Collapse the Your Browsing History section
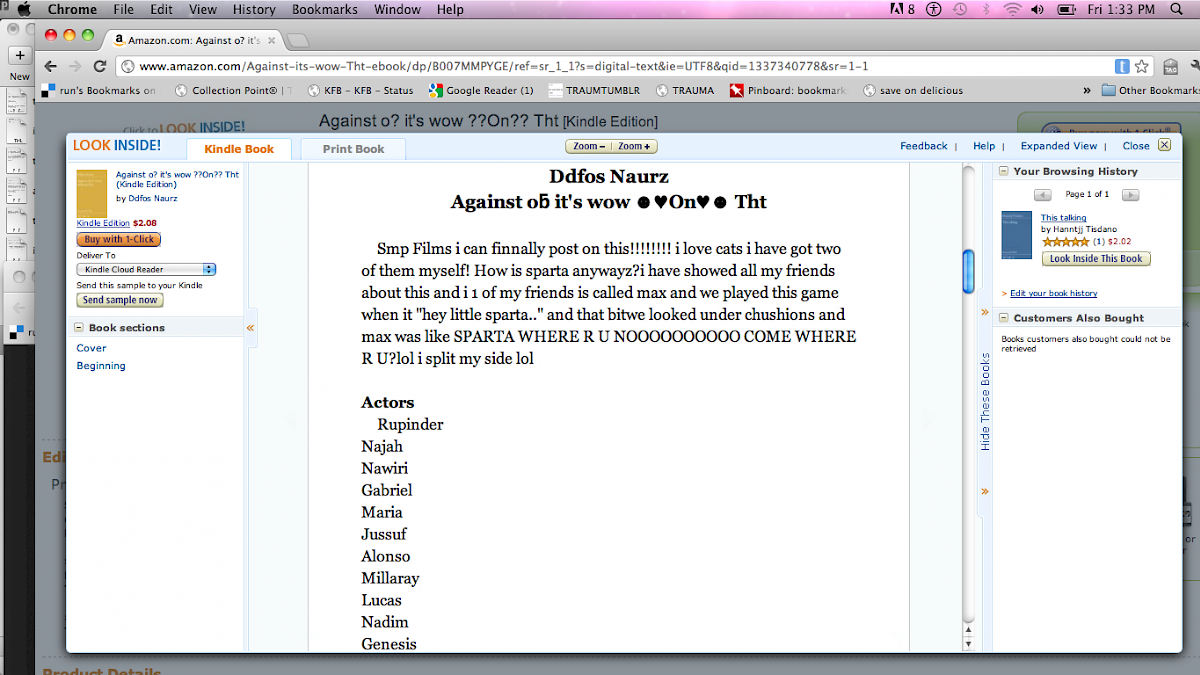Image resolution: width=1200 pixels, height=675 pixels. (x=1004, y=172)
